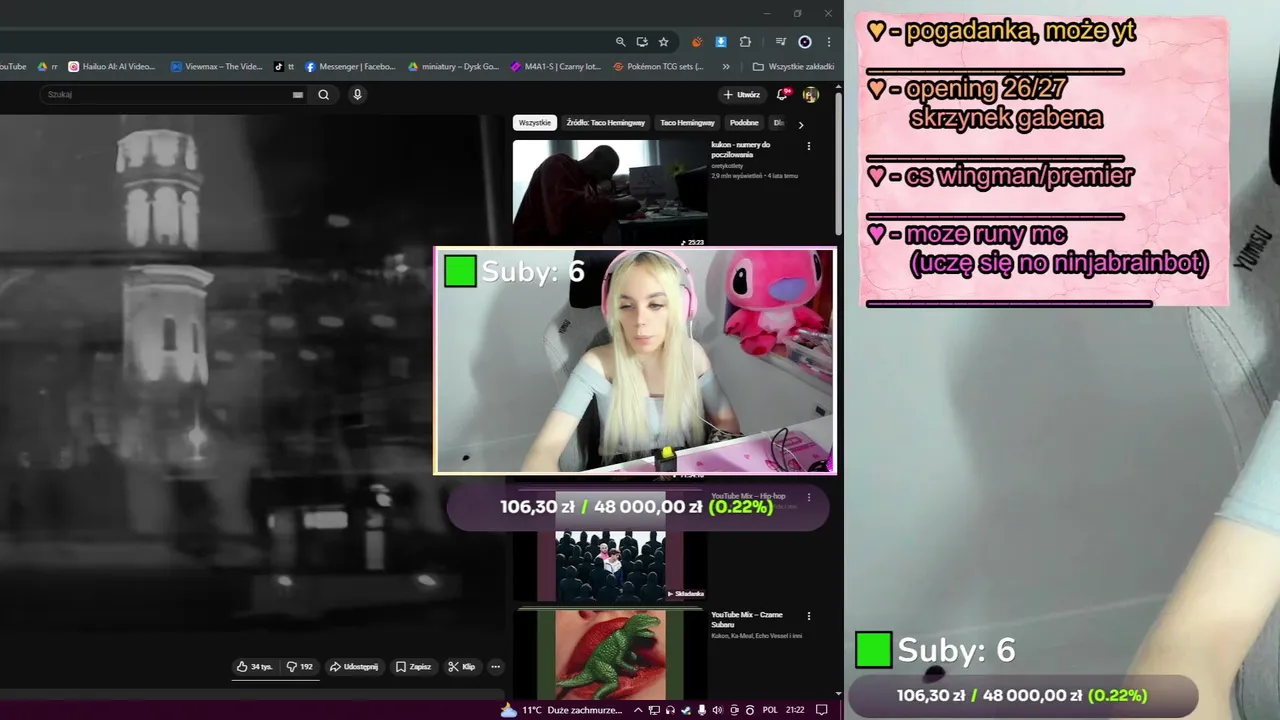Open the M4A1-S Czarny lotos bookmark
The image size is (1280, 720).
556,67
